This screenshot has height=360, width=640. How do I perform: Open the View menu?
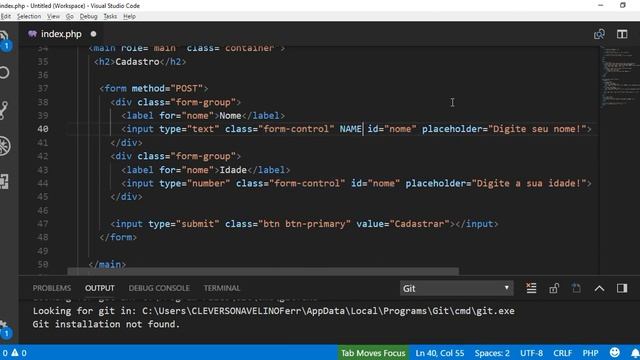[x=53, y=16]
